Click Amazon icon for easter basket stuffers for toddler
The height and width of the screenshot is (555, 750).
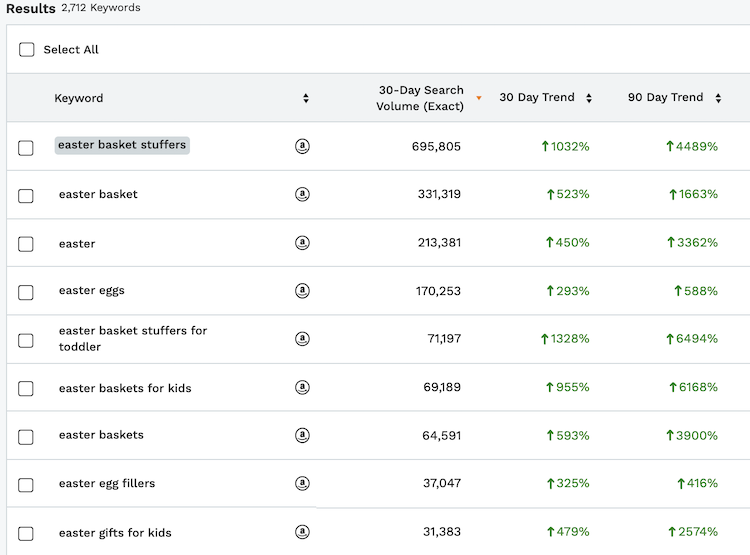pos(302,339)
